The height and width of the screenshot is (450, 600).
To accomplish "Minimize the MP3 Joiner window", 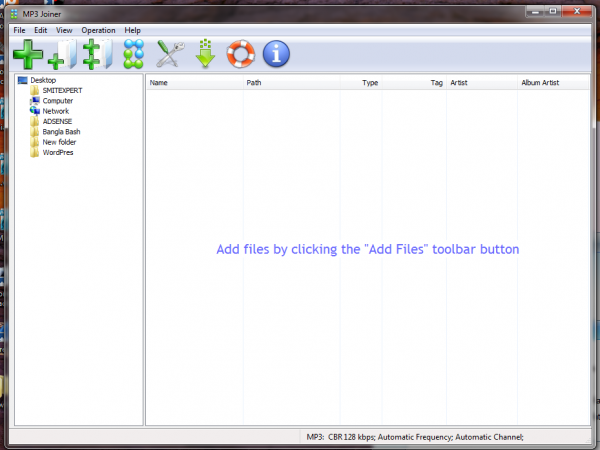I will [535, 11].
